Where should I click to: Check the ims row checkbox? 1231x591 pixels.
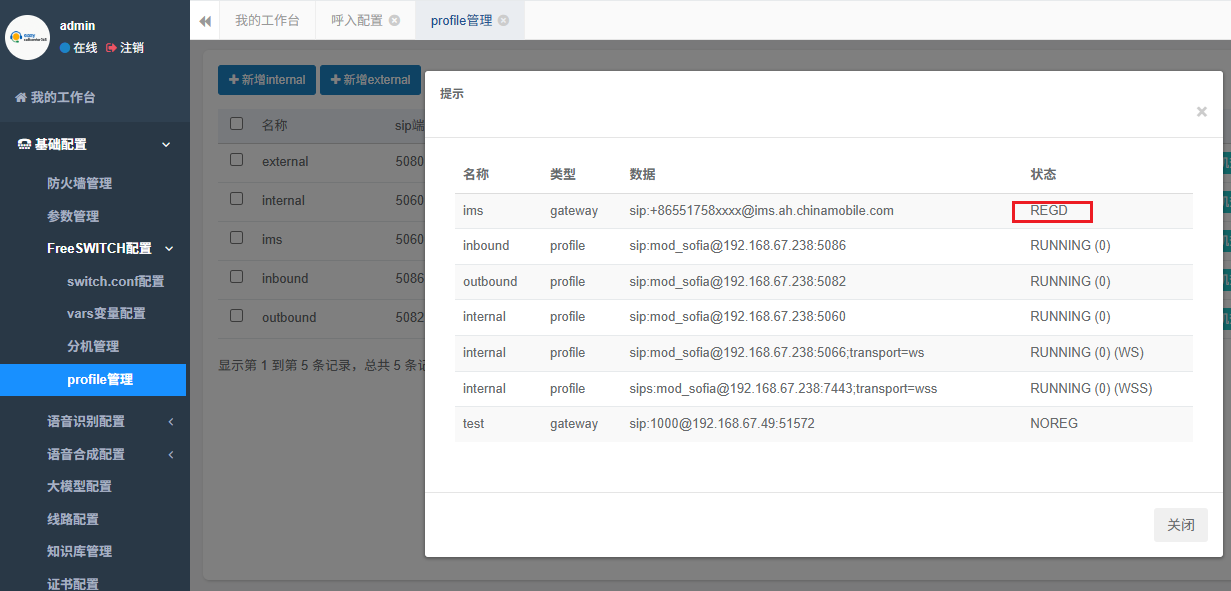pos(236,238)
